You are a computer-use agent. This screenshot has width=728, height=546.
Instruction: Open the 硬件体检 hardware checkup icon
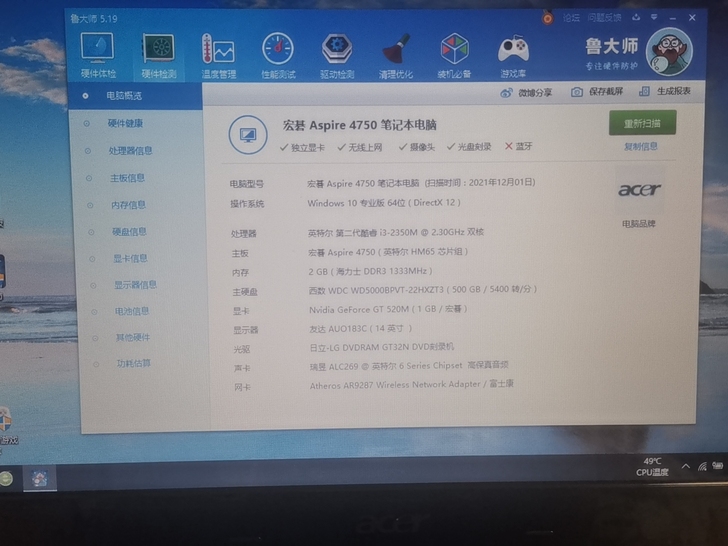(x=98, y=55)
